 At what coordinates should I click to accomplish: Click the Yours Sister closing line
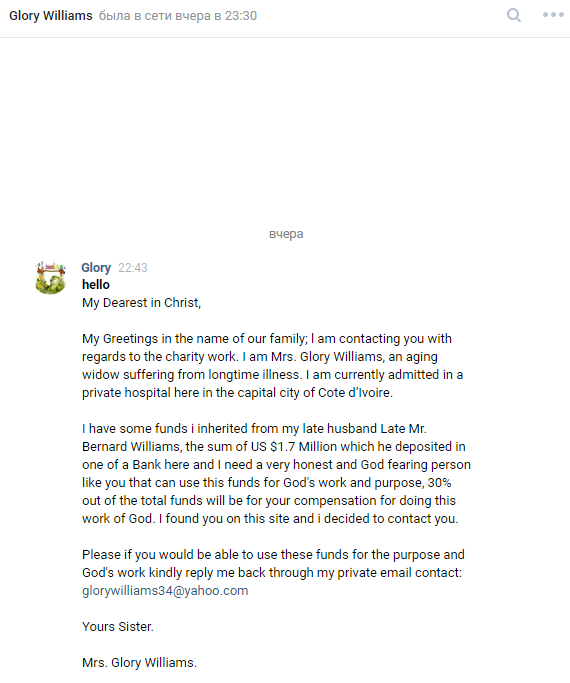[x=118, y=626]
